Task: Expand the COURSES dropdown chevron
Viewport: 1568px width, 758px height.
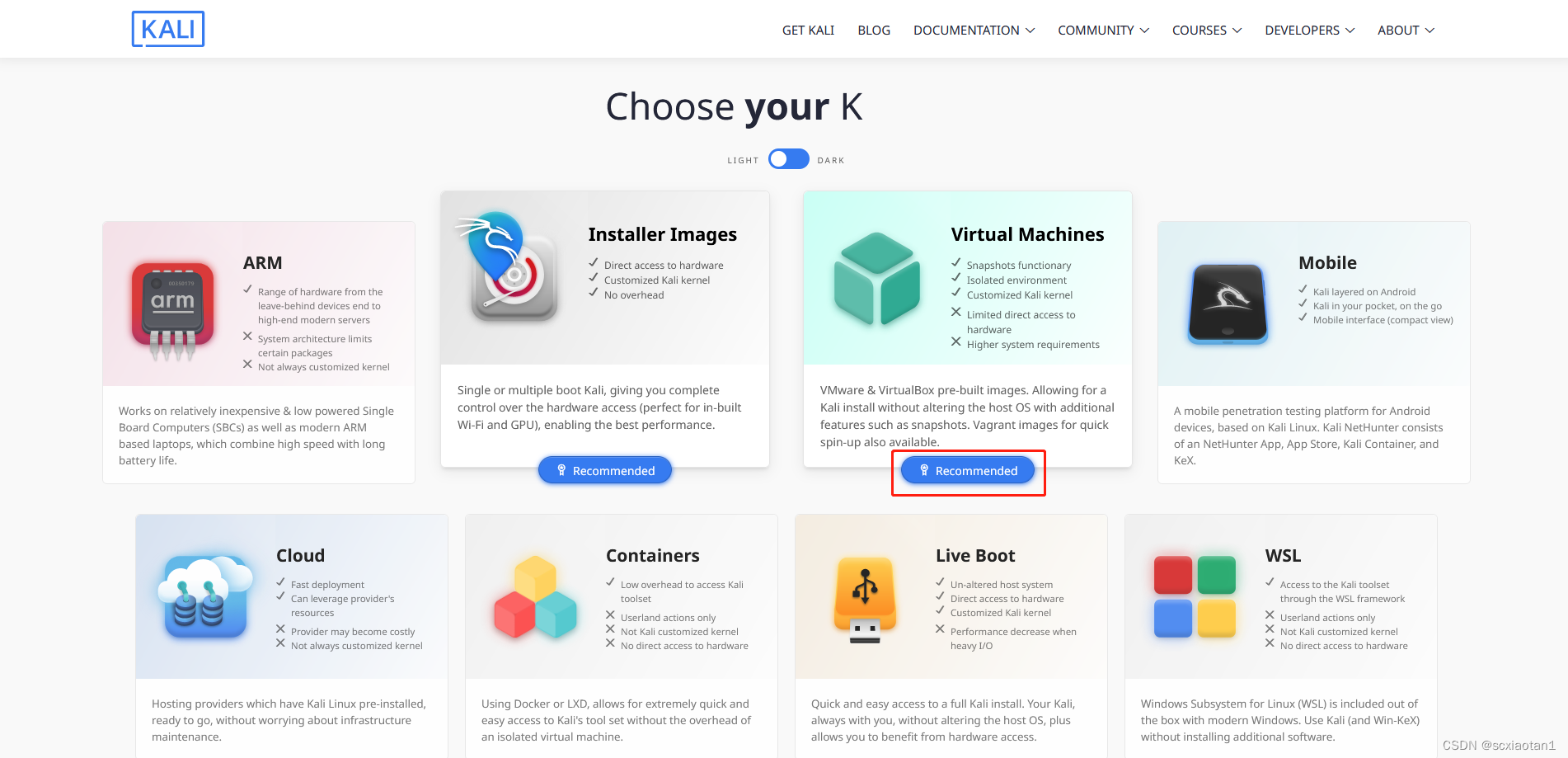Action: 1237,31
